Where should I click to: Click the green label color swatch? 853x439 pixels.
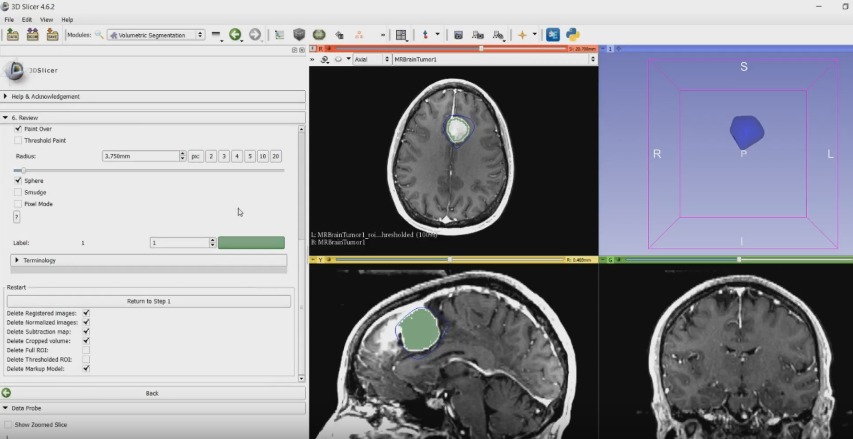click(251, 242)
